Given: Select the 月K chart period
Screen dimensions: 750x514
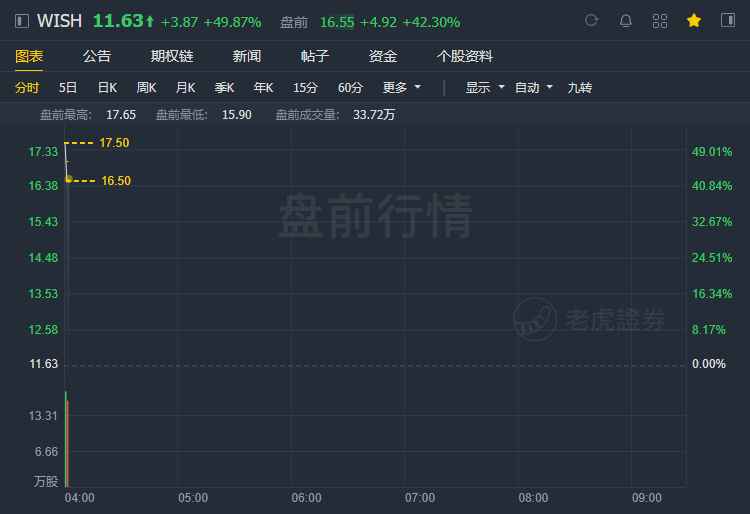Looking at the screenshot, I should 186,87.
